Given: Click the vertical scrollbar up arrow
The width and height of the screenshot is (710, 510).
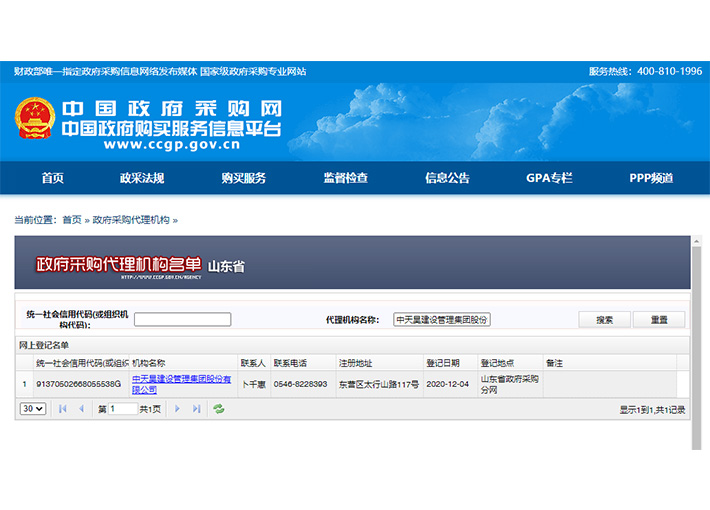Looking at the screenshot, I should [x=696, y=242].
